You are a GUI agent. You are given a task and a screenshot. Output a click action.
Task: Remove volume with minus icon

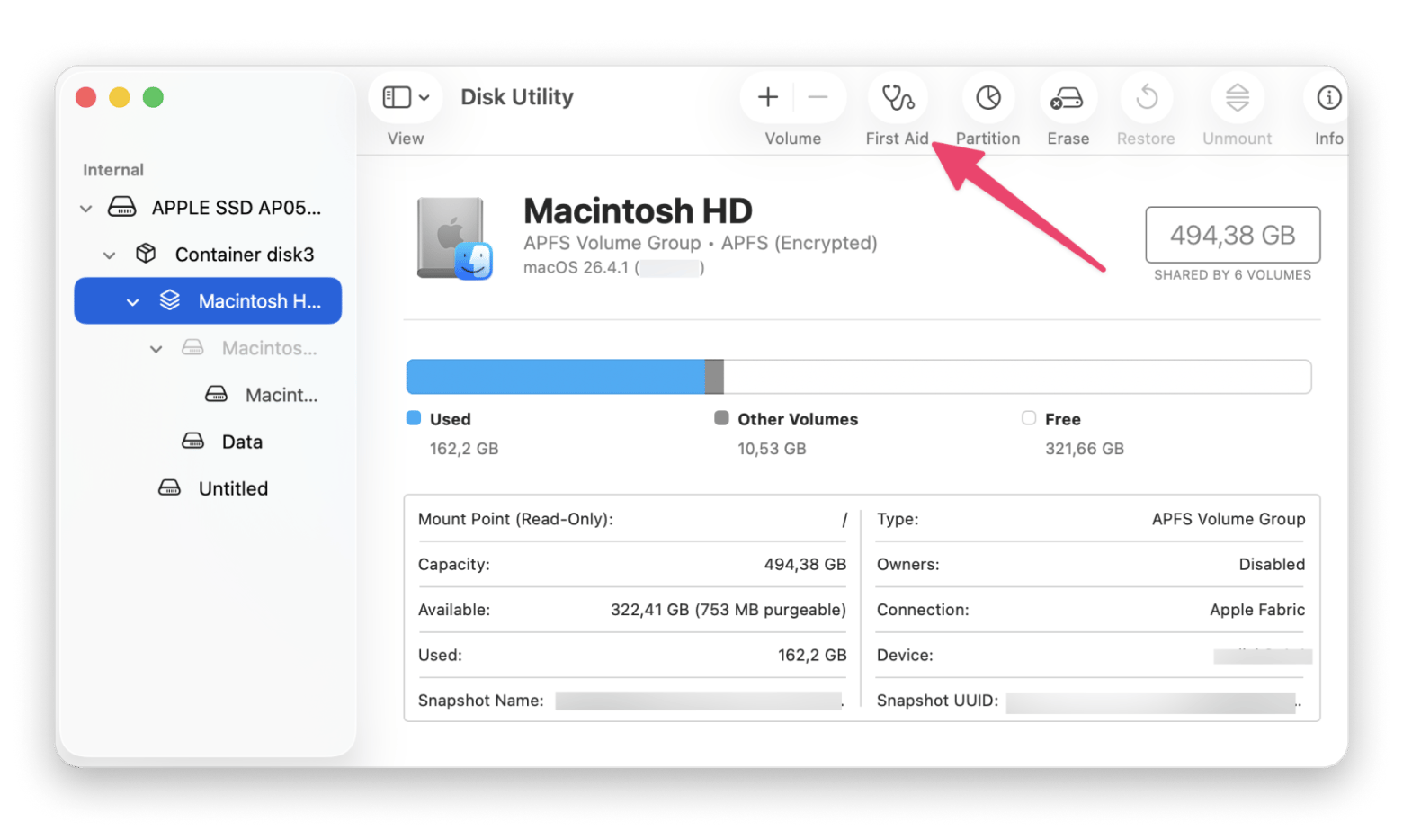tap(818, 97)
